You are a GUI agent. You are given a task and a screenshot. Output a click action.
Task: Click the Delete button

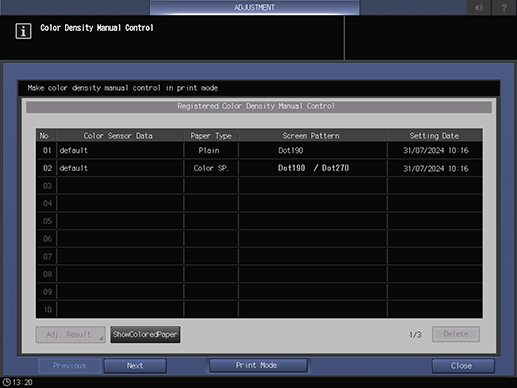456,334
